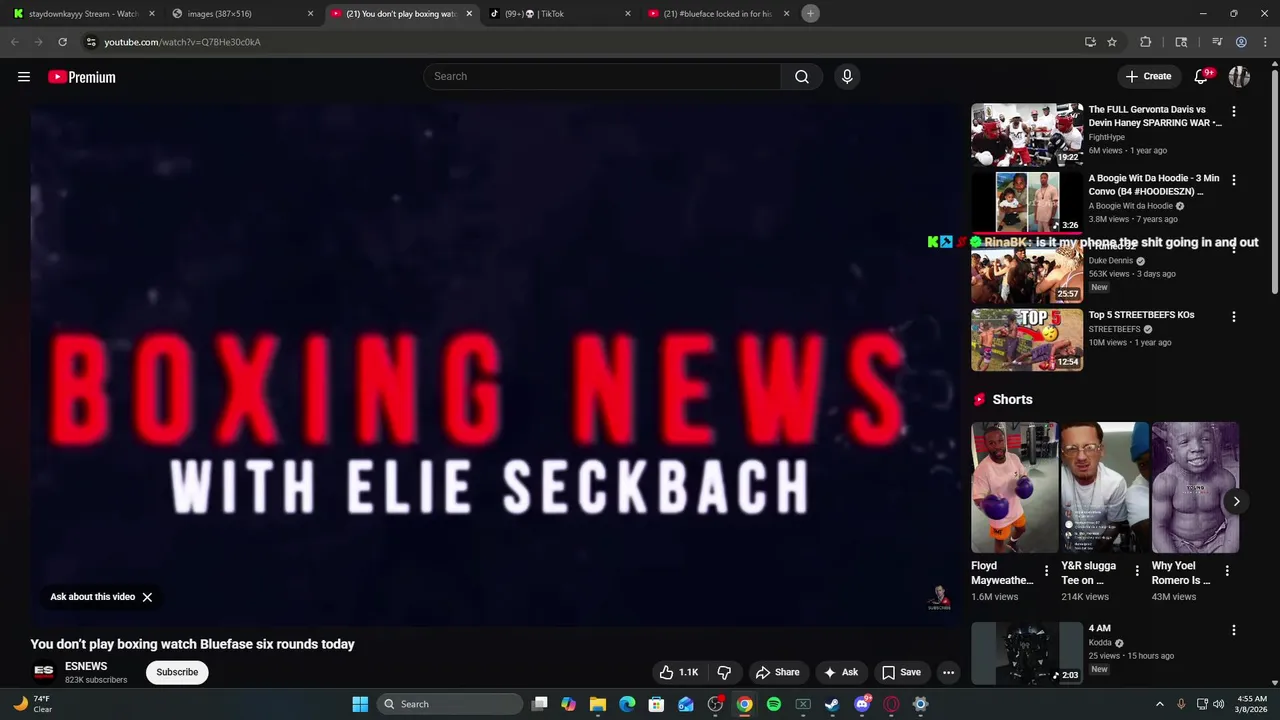Viewport: 1280px width, 720px height.
Task: Open Windows Start menu
Action: [360, 704]
